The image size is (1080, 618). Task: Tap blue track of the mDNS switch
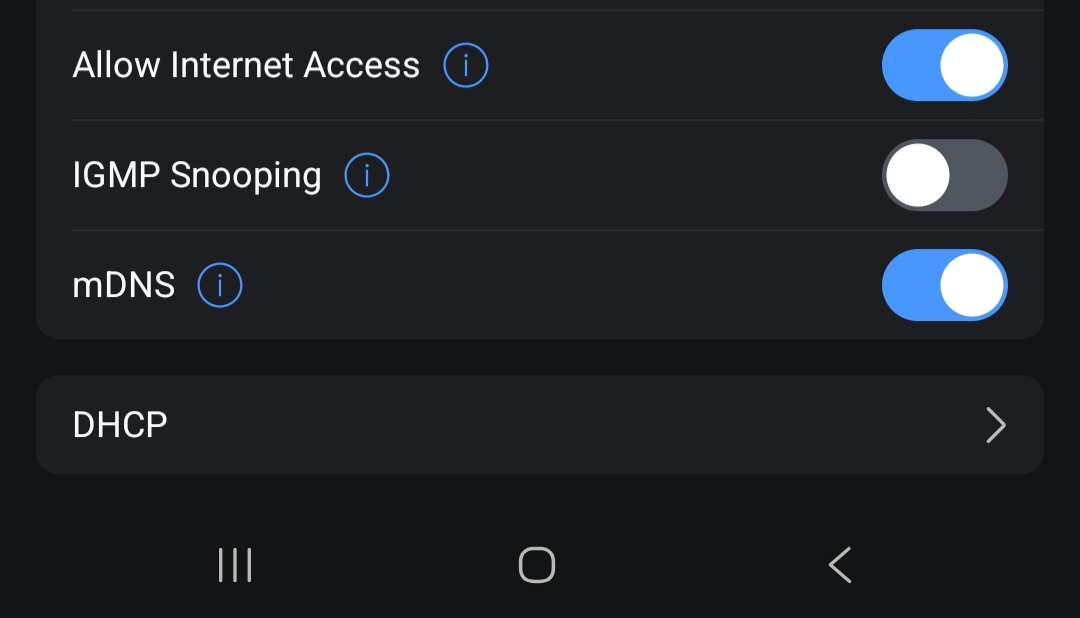coord(908,286)
